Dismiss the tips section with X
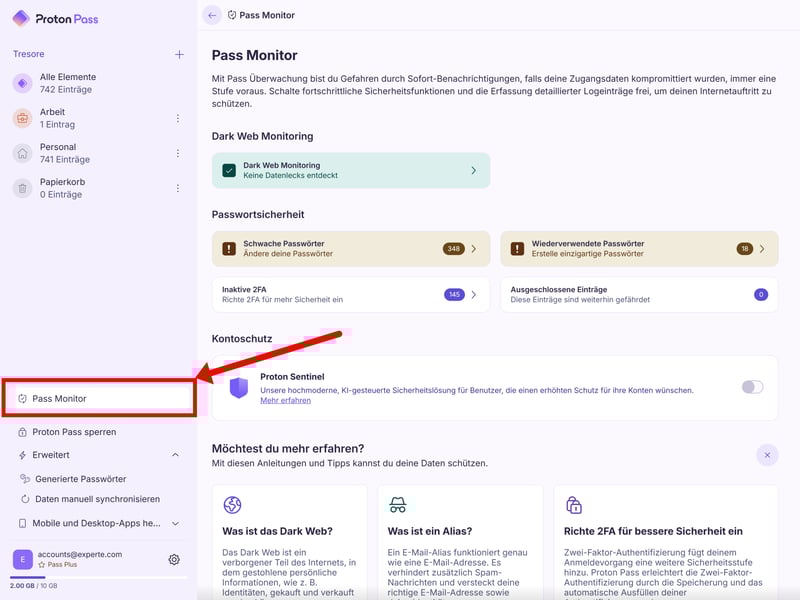This screenshot has height=600, width=800. (x=767, y=455)
